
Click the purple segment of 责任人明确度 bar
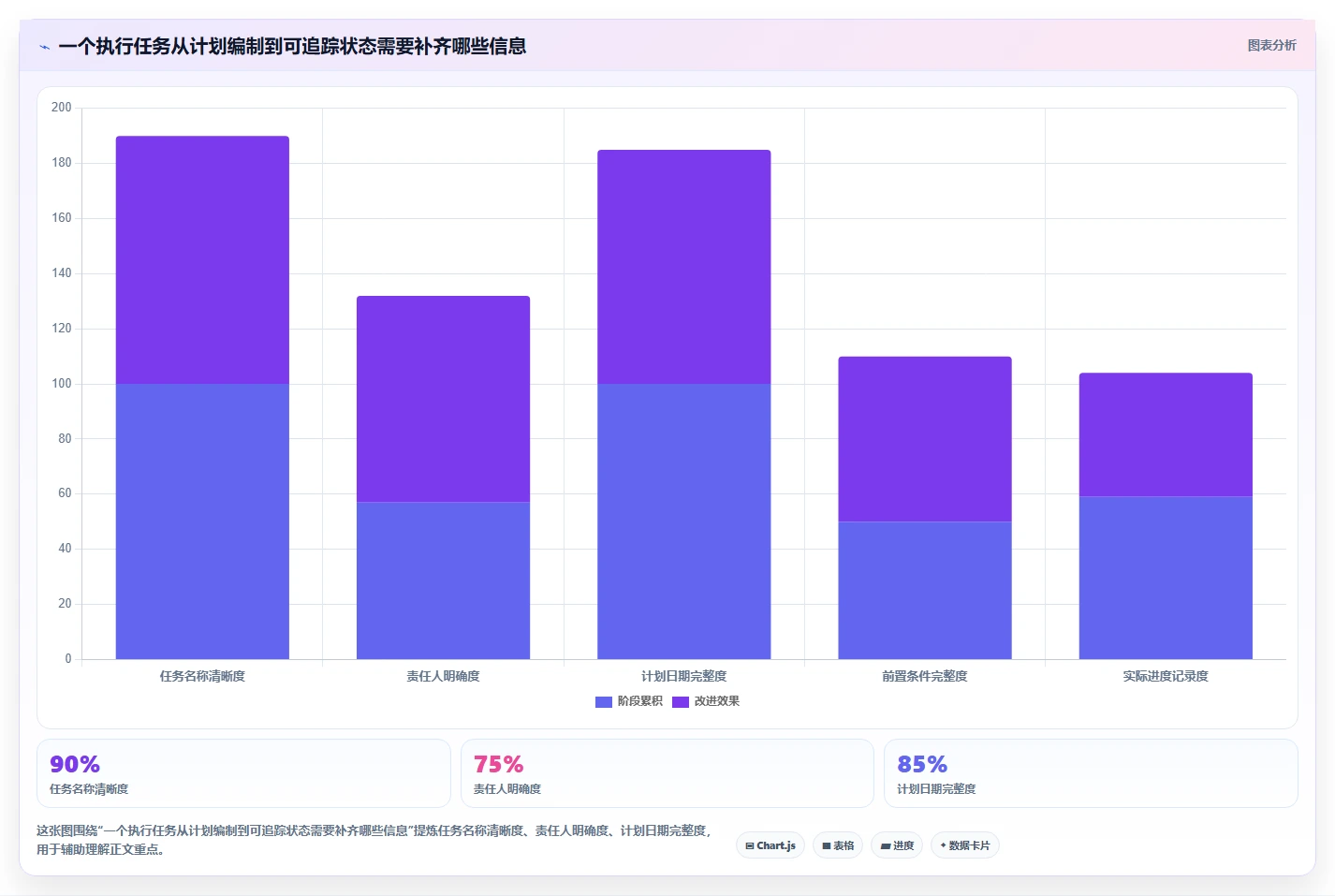tap(443, 400)
